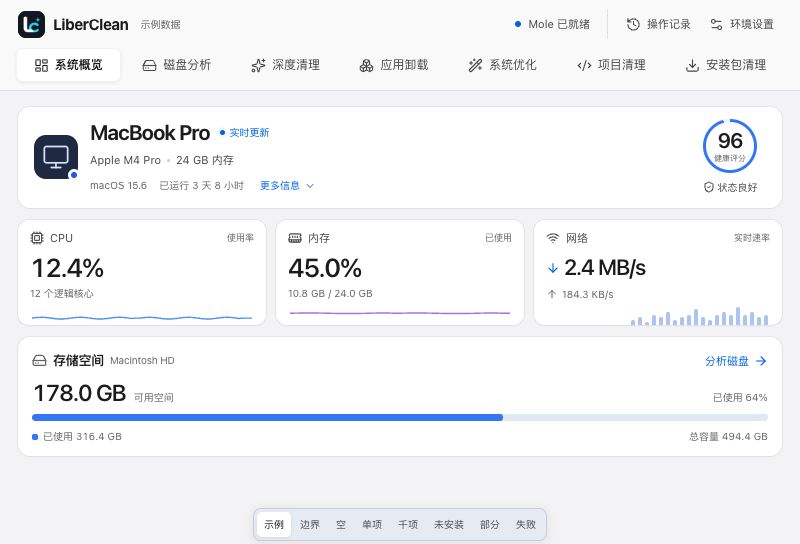Click the Mole 已就绪 status label
Image resolution: width=800 pixels, height=544 pixels.
click(559, 24)
